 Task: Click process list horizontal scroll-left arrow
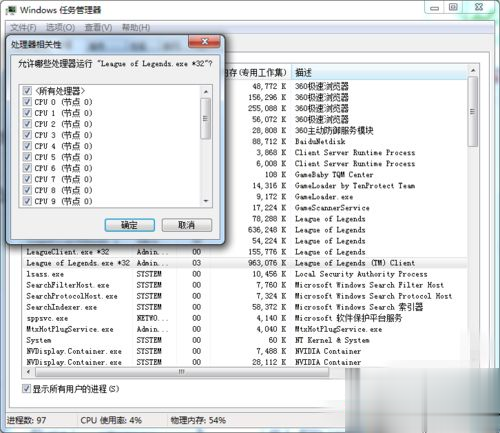(x=28, y=372)
